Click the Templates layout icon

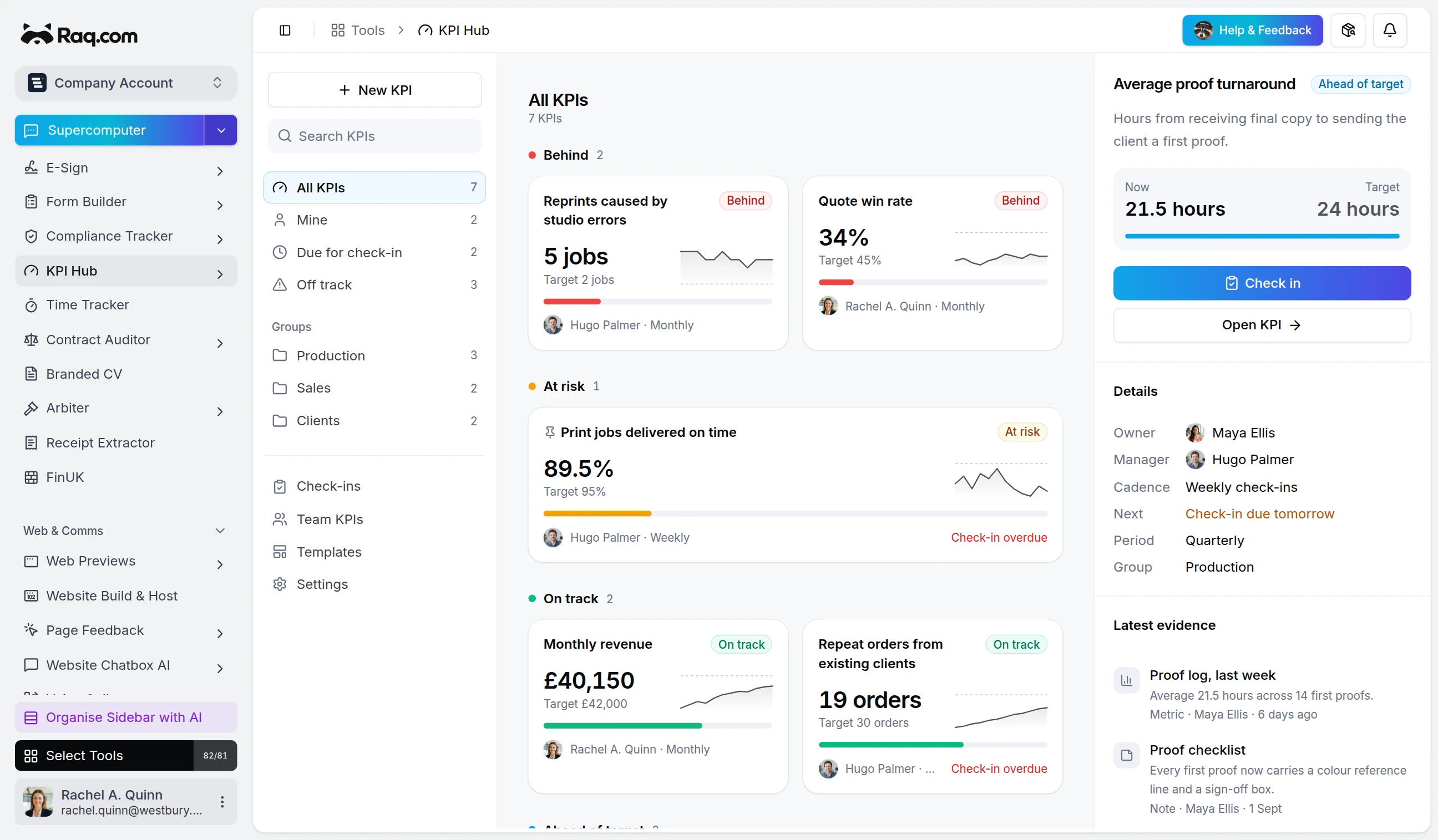(280, 552)
